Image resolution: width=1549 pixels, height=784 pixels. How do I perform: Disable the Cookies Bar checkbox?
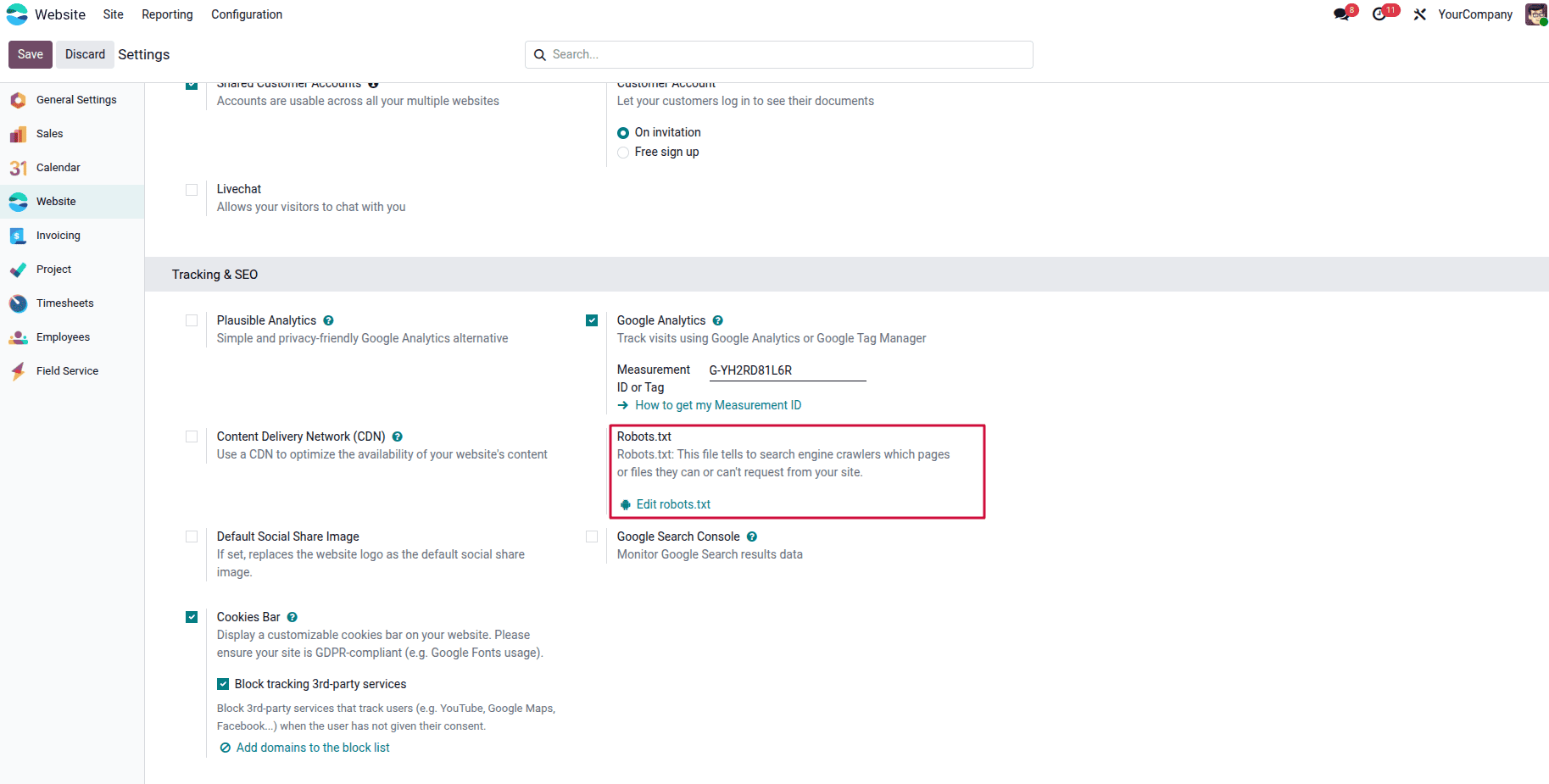click(x=192, y=617)
